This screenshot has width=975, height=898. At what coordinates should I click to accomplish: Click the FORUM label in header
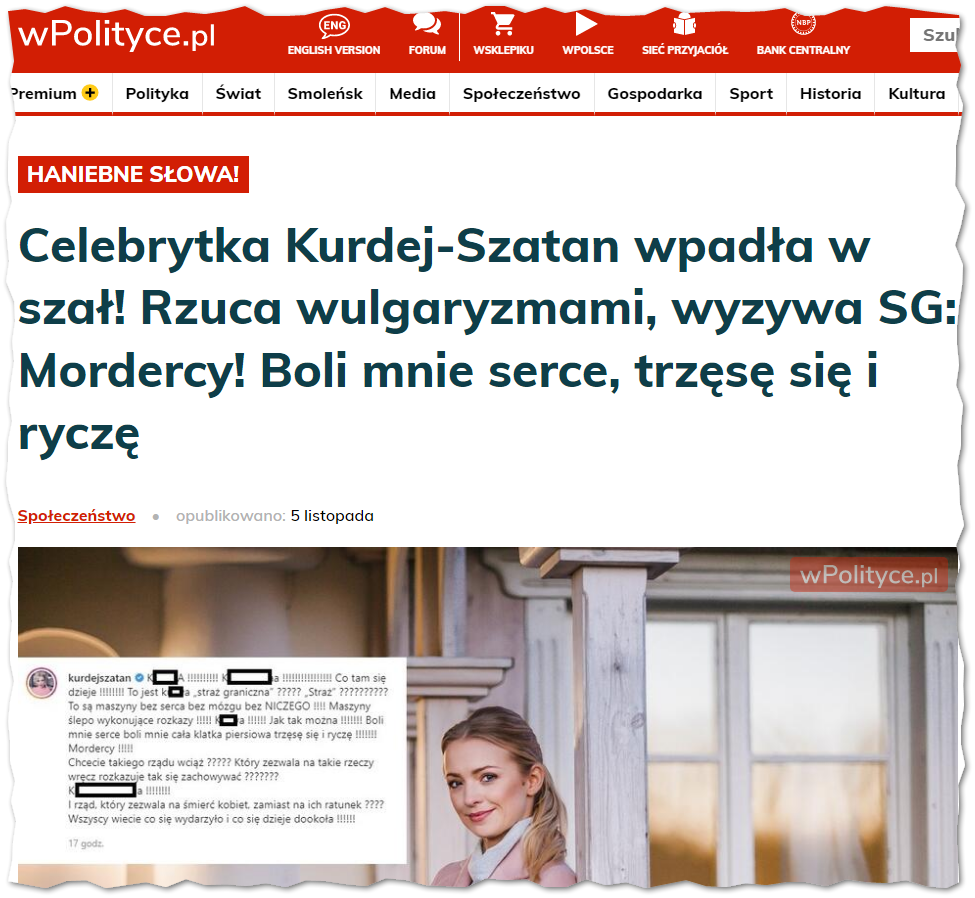427,50
